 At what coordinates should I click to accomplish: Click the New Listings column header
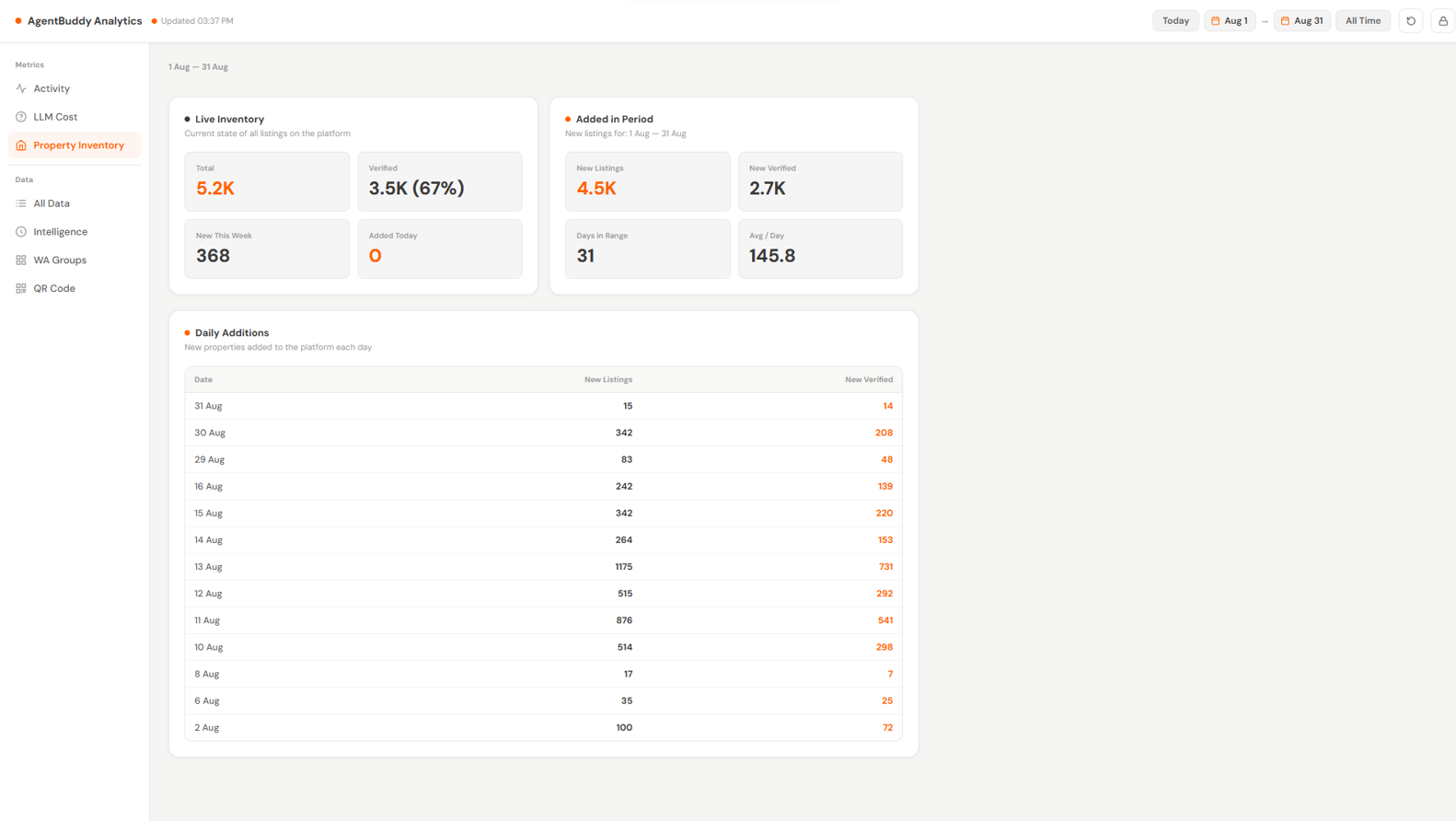608,380
